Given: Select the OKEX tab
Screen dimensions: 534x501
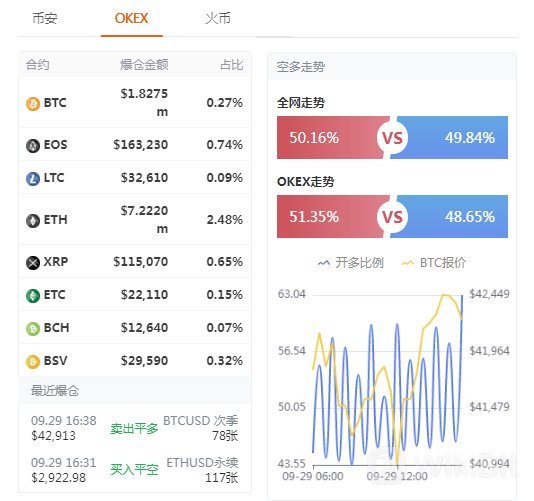Looking at the screenshot, I should 131,18.
